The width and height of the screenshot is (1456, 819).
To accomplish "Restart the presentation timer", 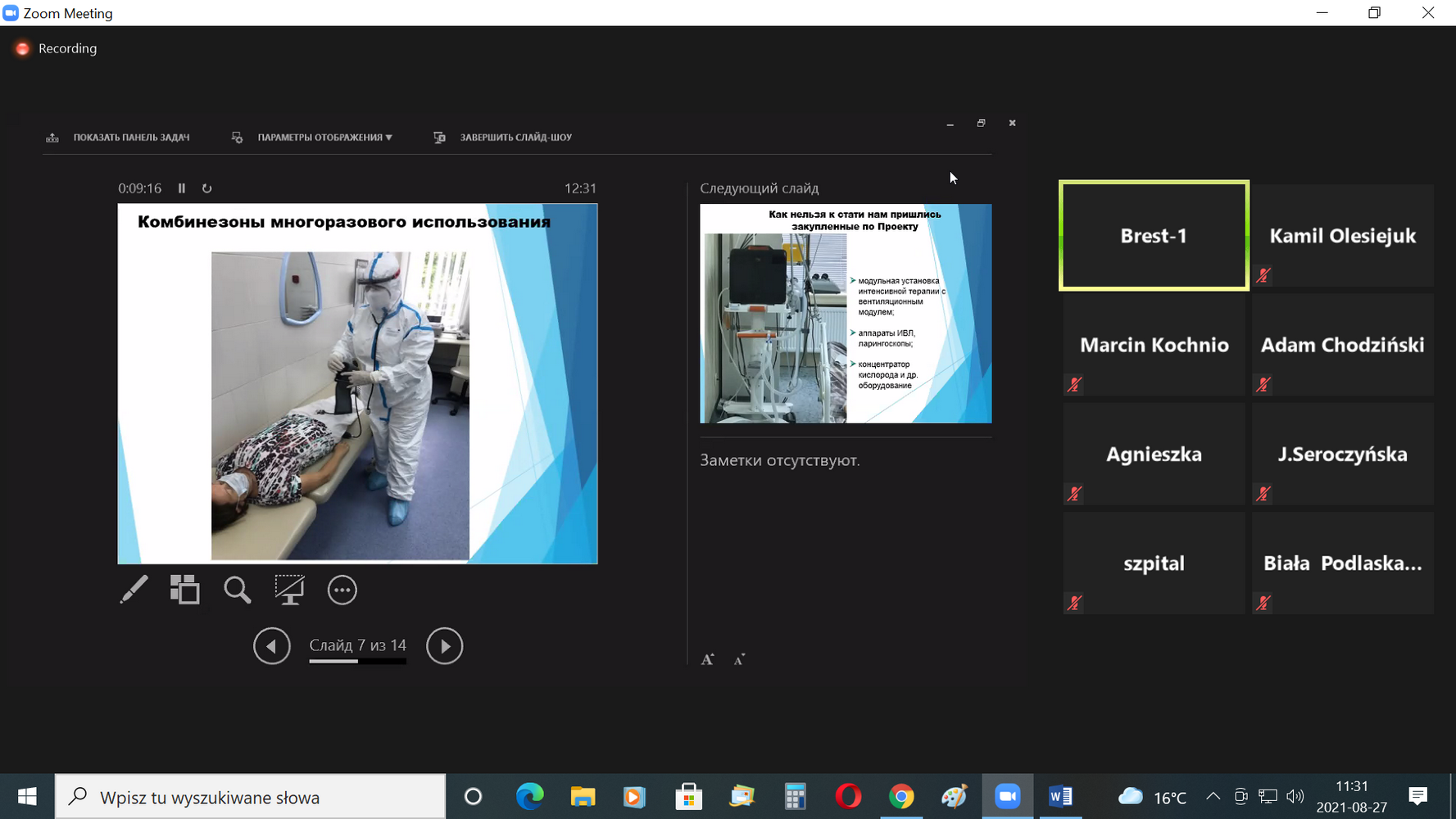I will pos(207,188).
